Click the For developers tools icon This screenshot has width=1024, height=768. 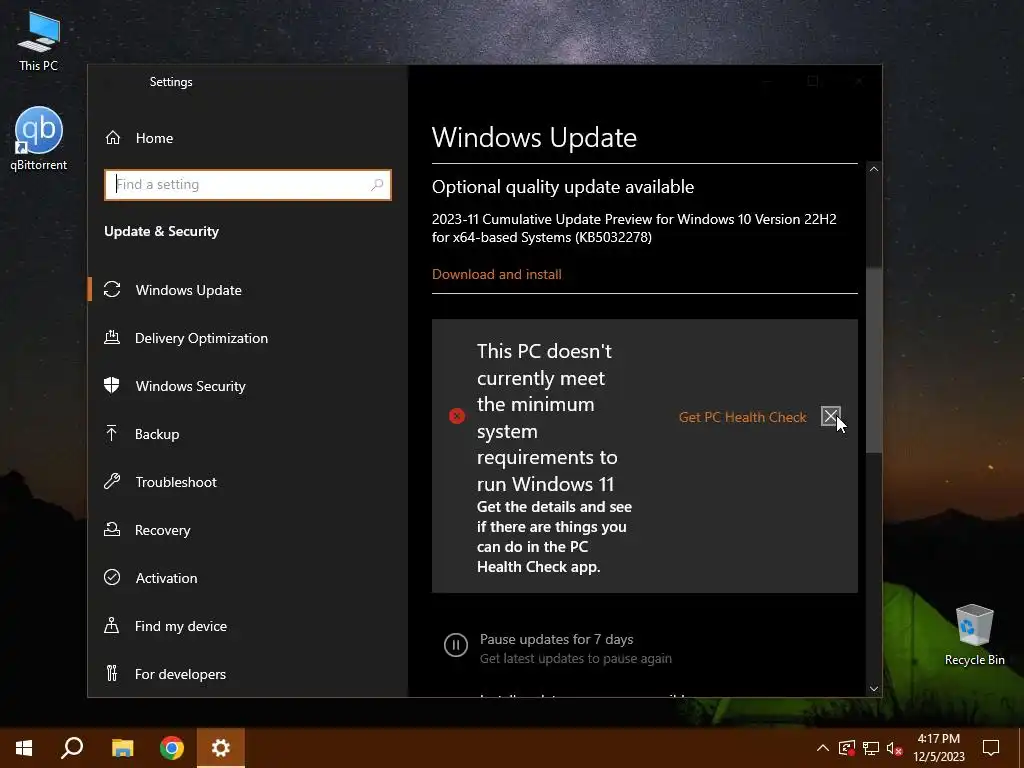coord(112,673)
